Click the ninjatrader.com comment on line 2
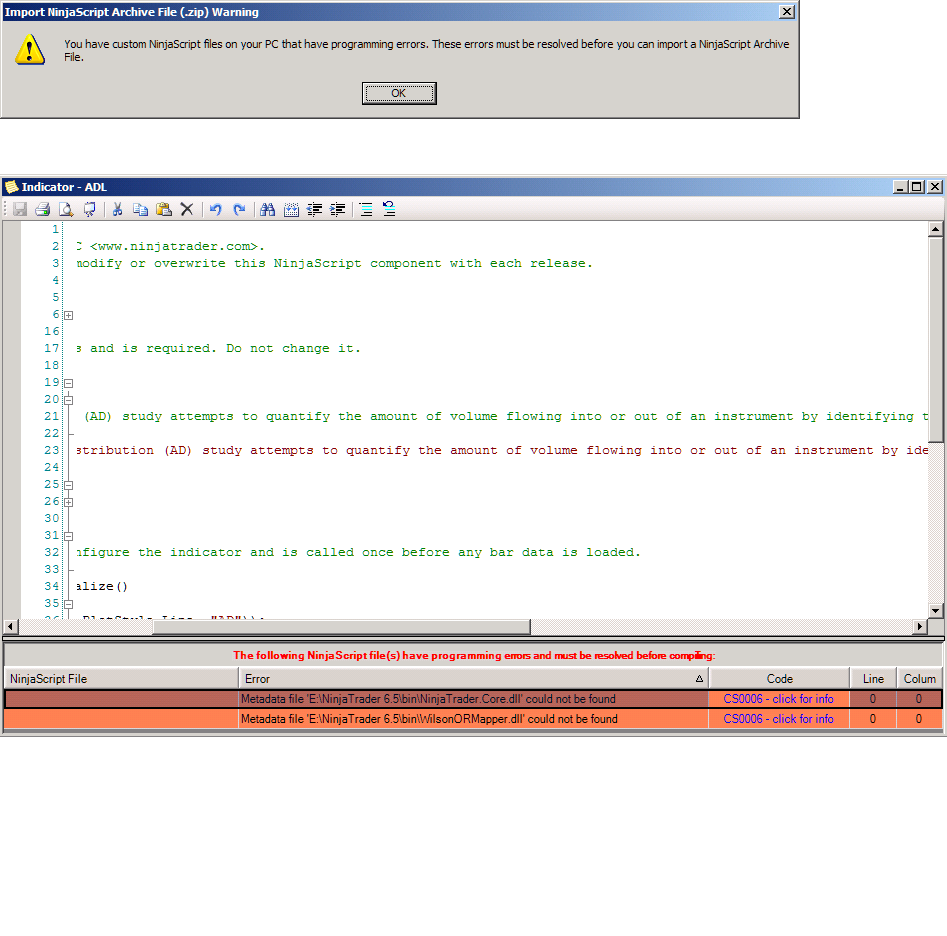Image resolution: width=947 pixels, height=936 pixels. (x=170, y=246)
